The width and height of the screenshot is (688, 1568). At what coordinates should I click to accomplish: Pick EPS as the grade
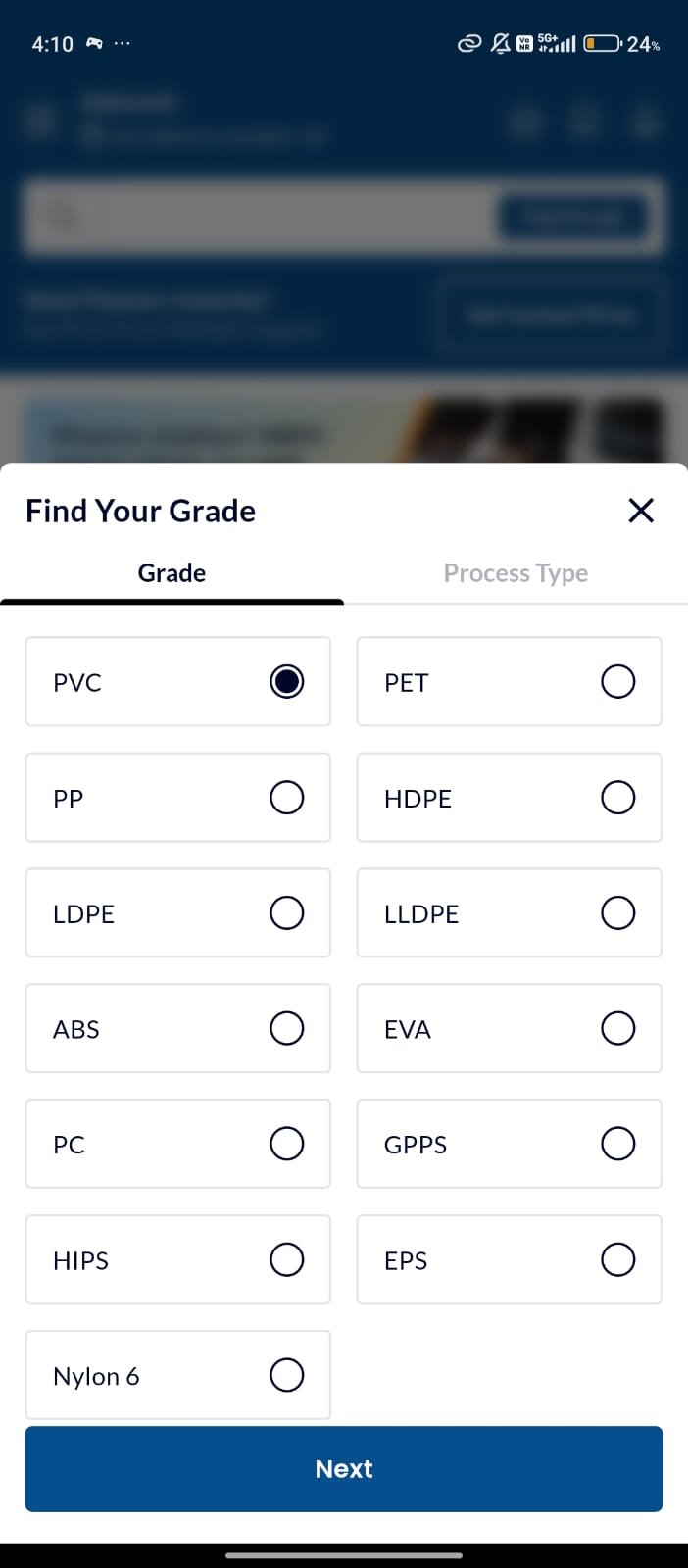[x=617, y=1259]
